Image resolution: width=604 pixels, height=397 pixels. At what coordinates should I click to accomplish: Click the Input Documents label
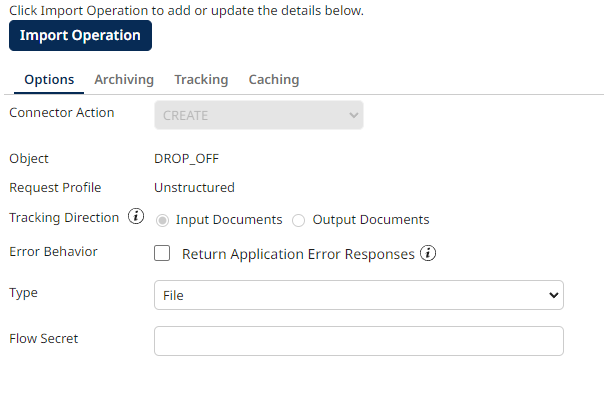229,220
